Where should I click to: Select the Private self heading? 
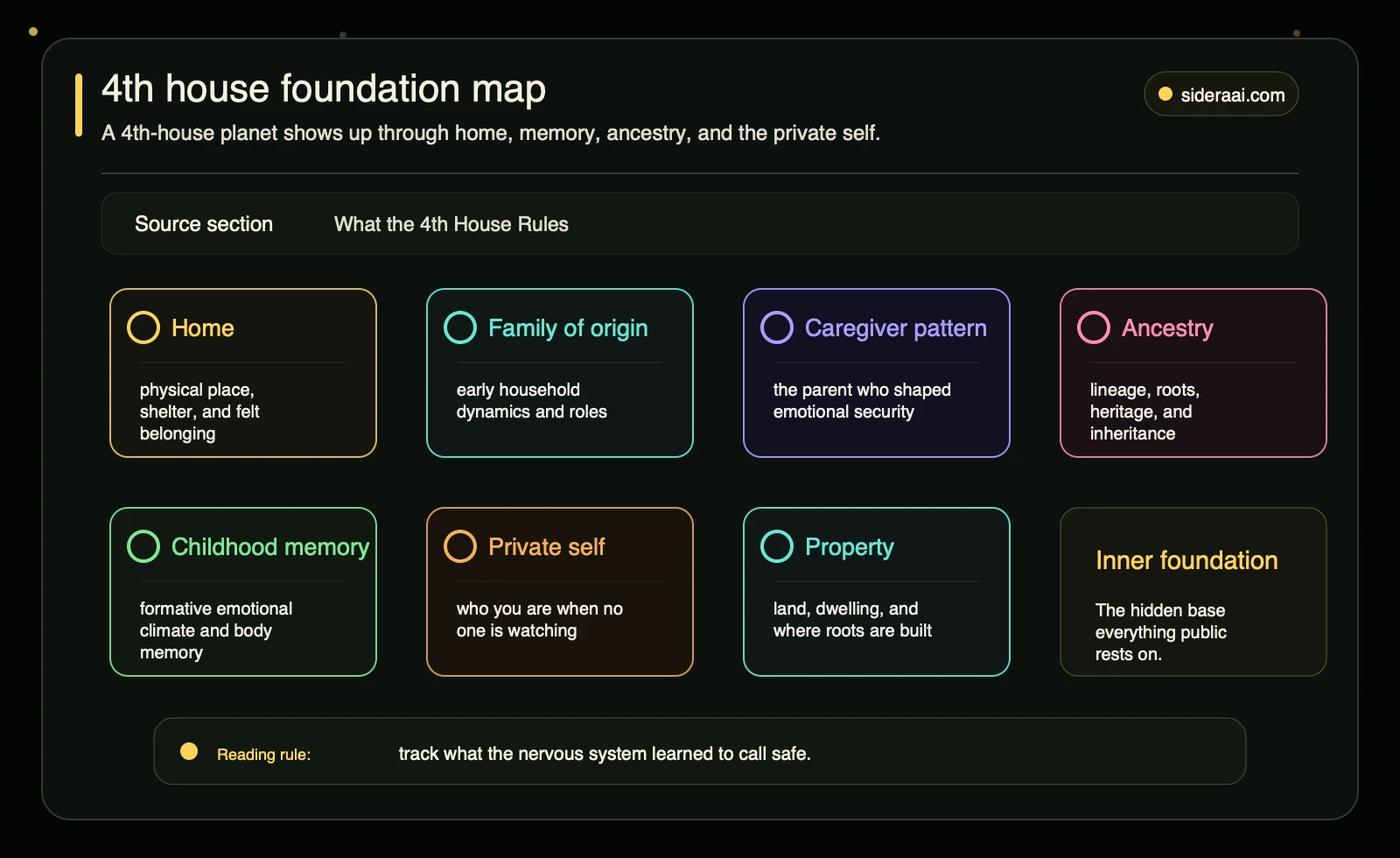coord(547,547)
